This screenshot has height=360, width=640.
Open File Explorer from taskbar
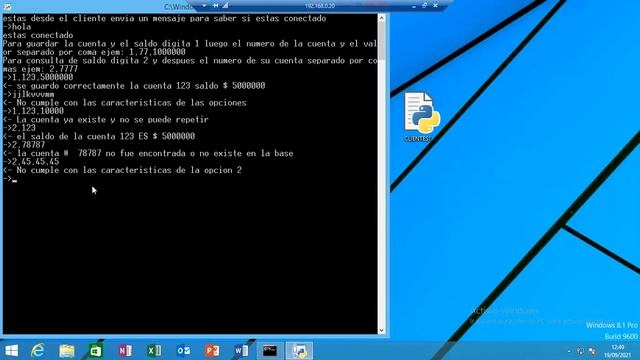click(67, 351)
